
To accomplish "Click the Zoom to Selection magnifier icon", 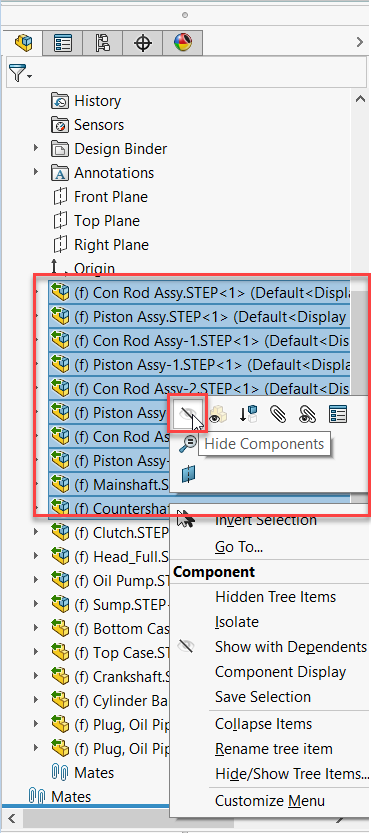I will coord(188,444).
